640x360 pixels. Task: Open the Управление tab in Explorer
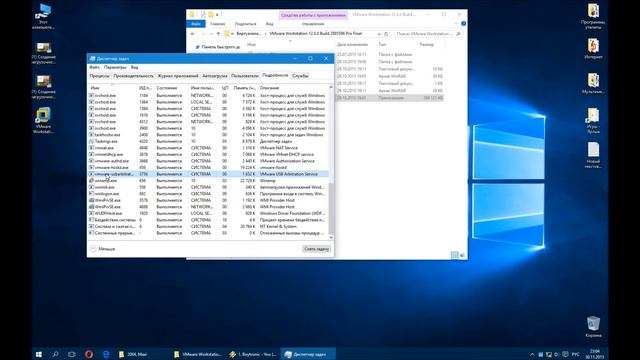coord(313,24)
